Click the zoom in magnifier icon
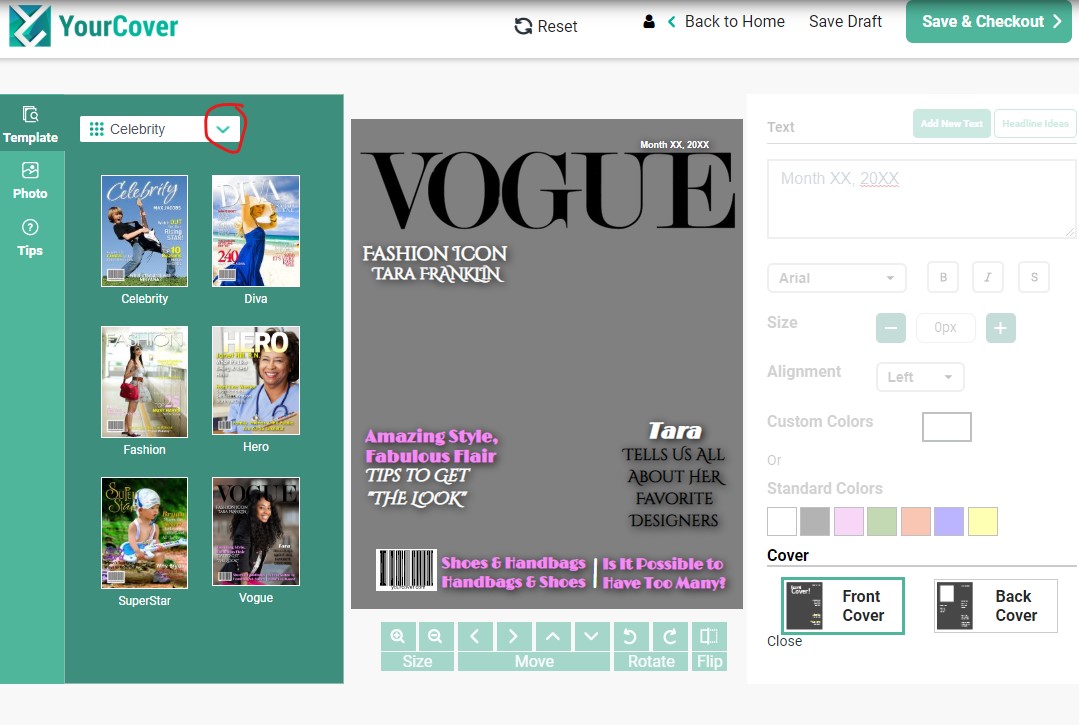Screen dimensions: 1079x725 (x=398, y=636)
